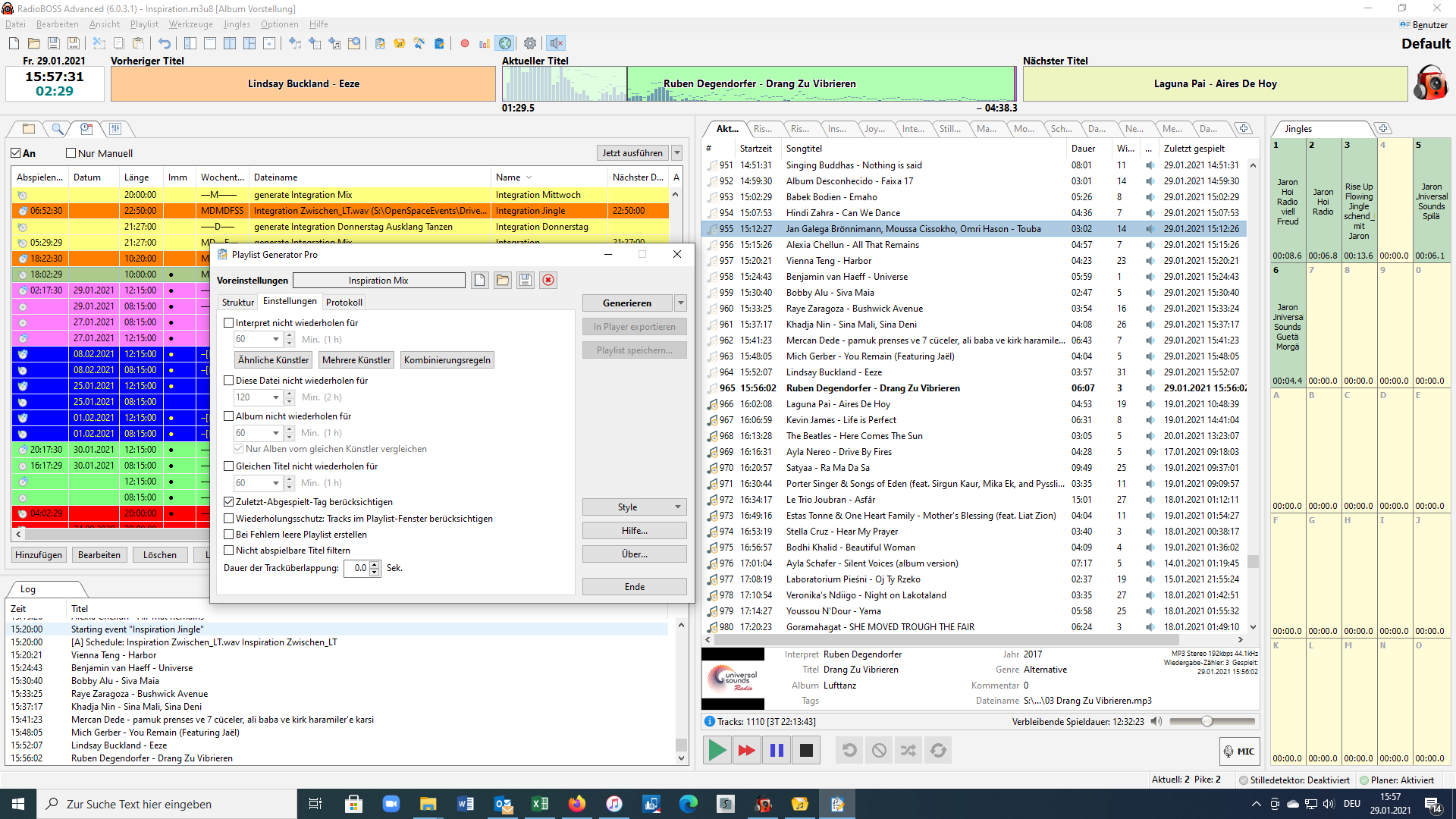
Task: Check 'Wiederholungsschutz: Tracks im Playlist-Fenster' option
Action: coord(228,518)
